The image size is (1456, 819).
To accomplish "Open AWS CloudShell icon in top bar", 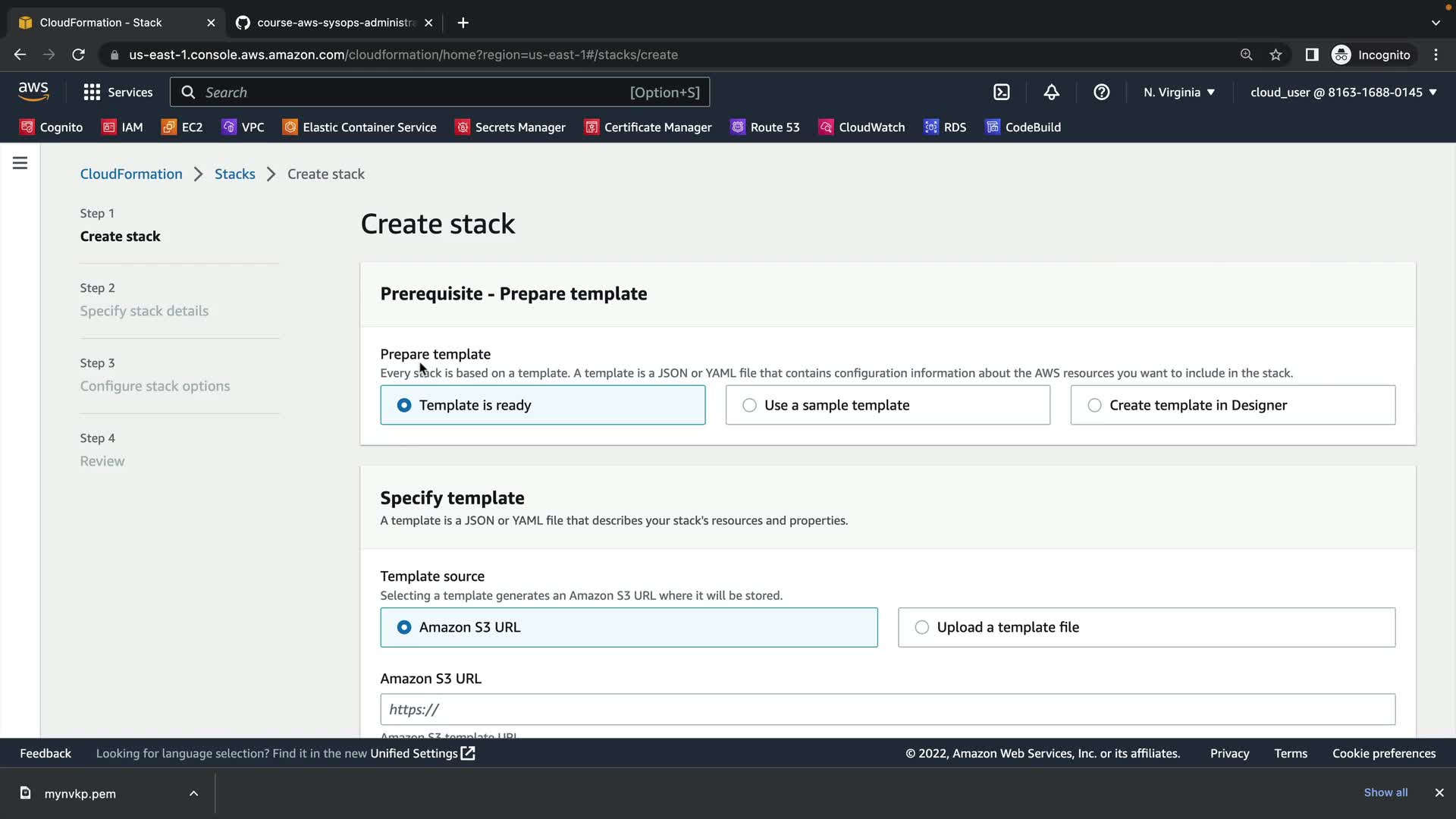I will (1002, 93).
